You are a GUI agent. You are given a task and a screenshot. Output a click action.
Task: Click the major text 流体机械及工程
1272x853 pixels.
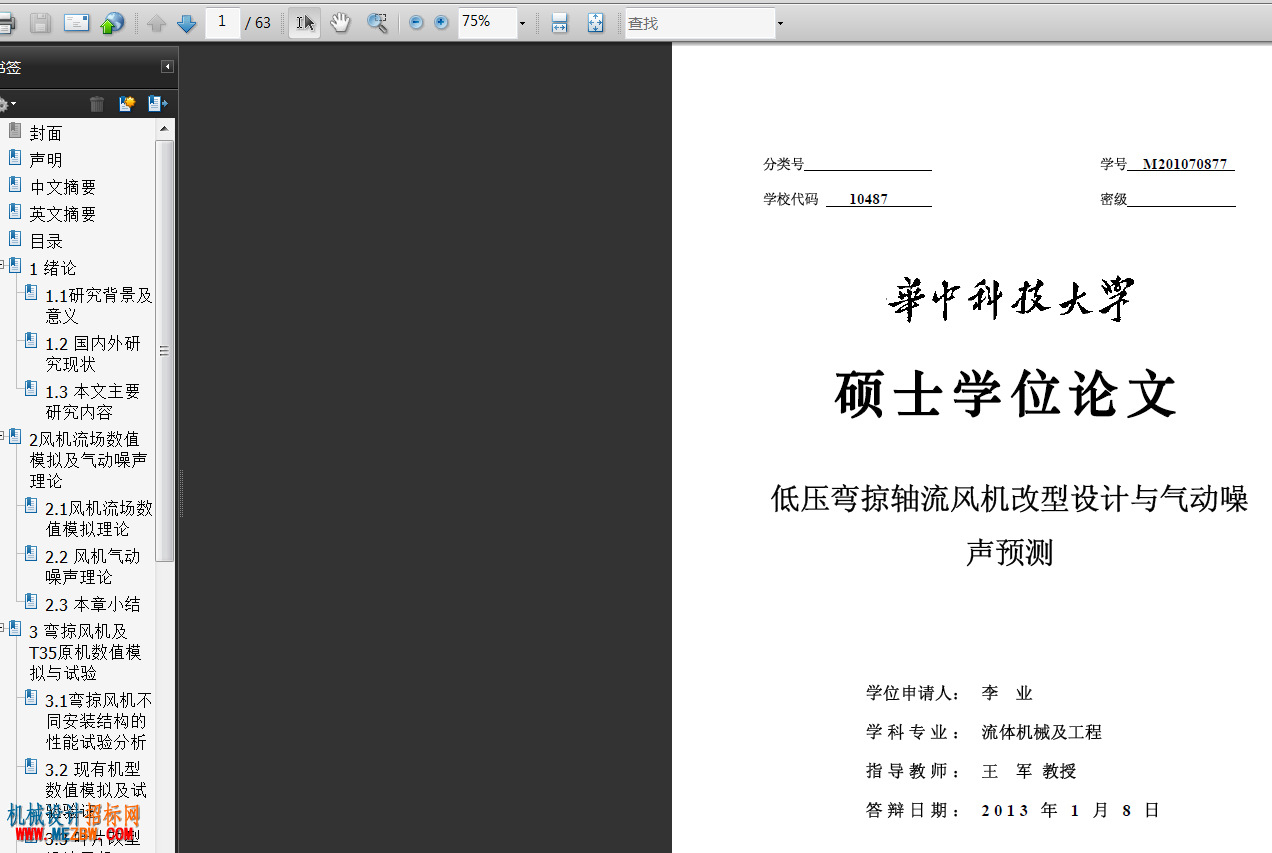(1041, 732)
